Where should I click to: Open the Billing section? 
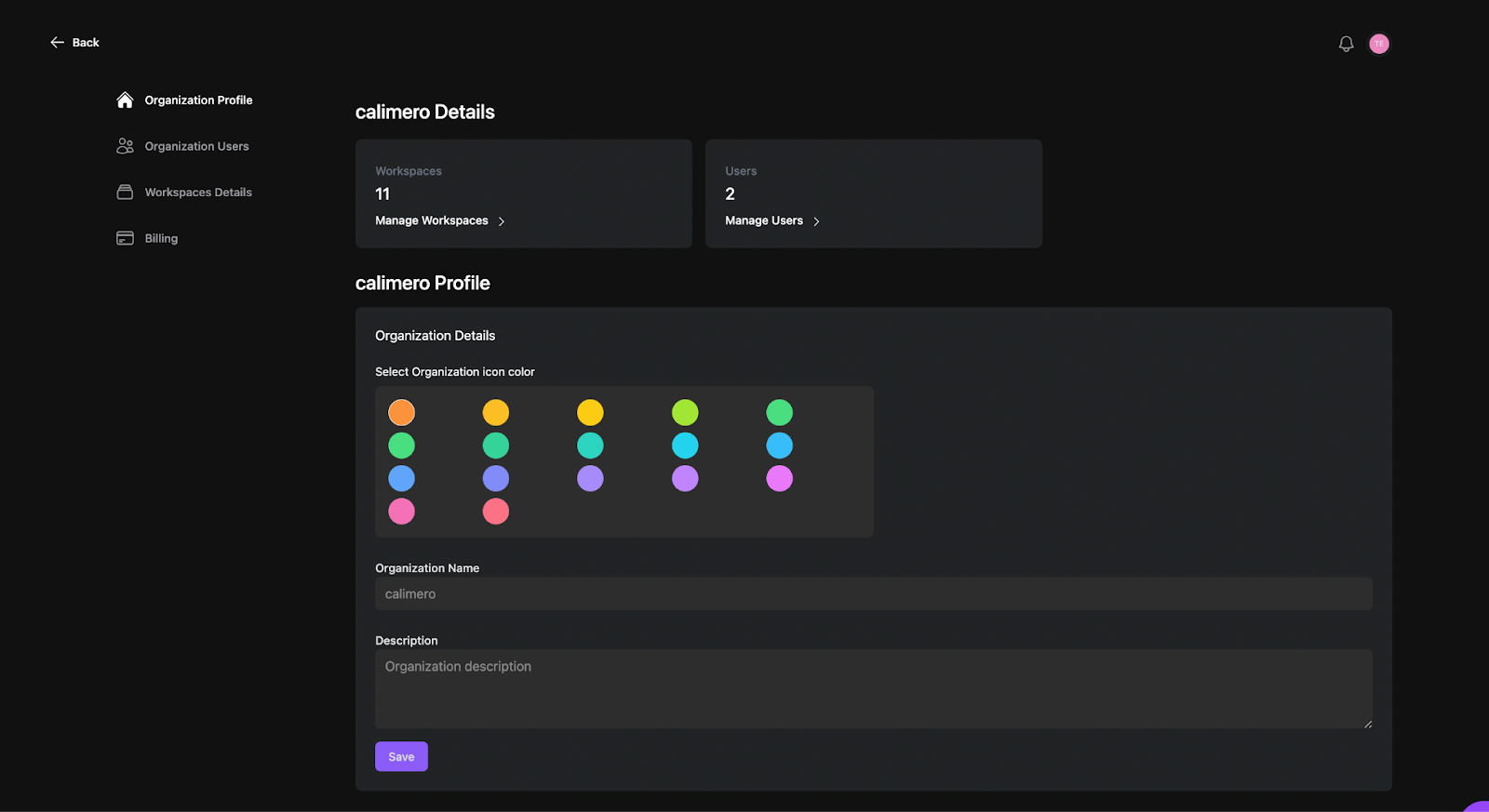[x=161, y=238]
